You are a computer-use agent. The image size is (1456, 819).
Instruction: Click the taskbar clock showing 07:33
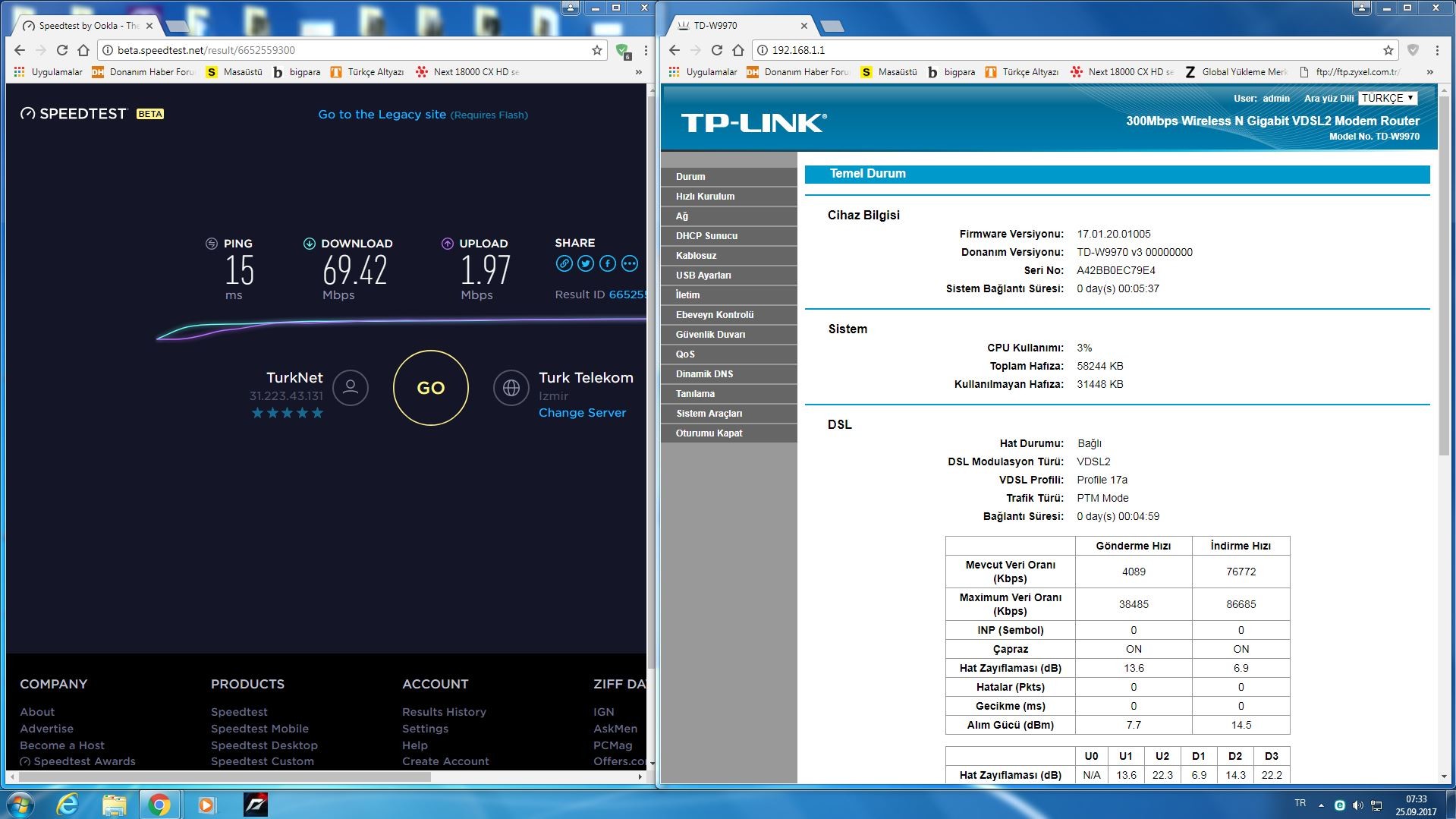1416,805
